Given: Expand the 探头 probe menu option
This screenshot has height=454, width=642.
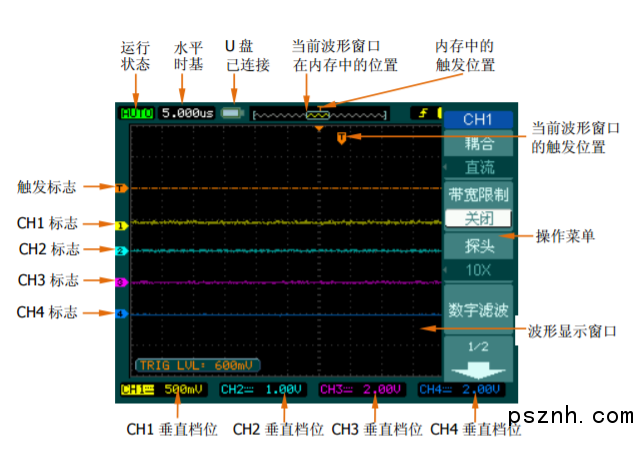Looking at the screenshot, I should click(x=477, y=246).
